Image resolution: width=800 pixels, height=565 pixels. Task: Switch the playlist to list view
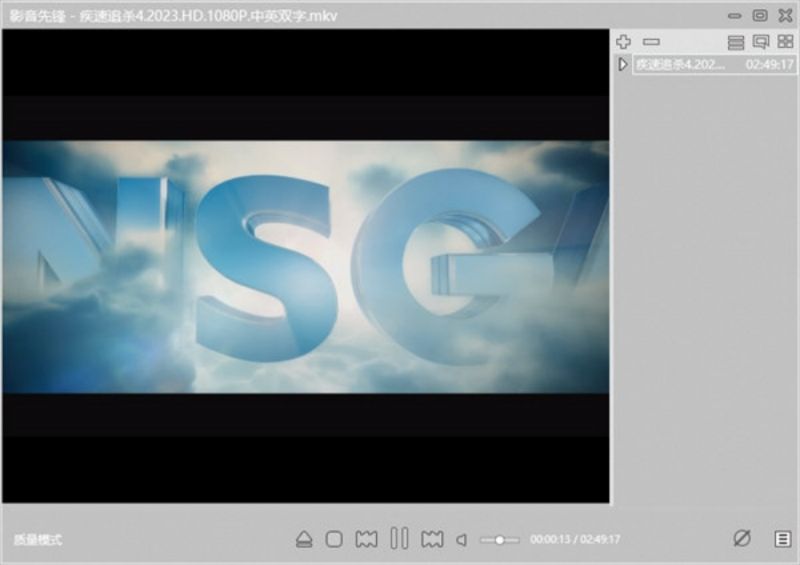click(735, 42)
